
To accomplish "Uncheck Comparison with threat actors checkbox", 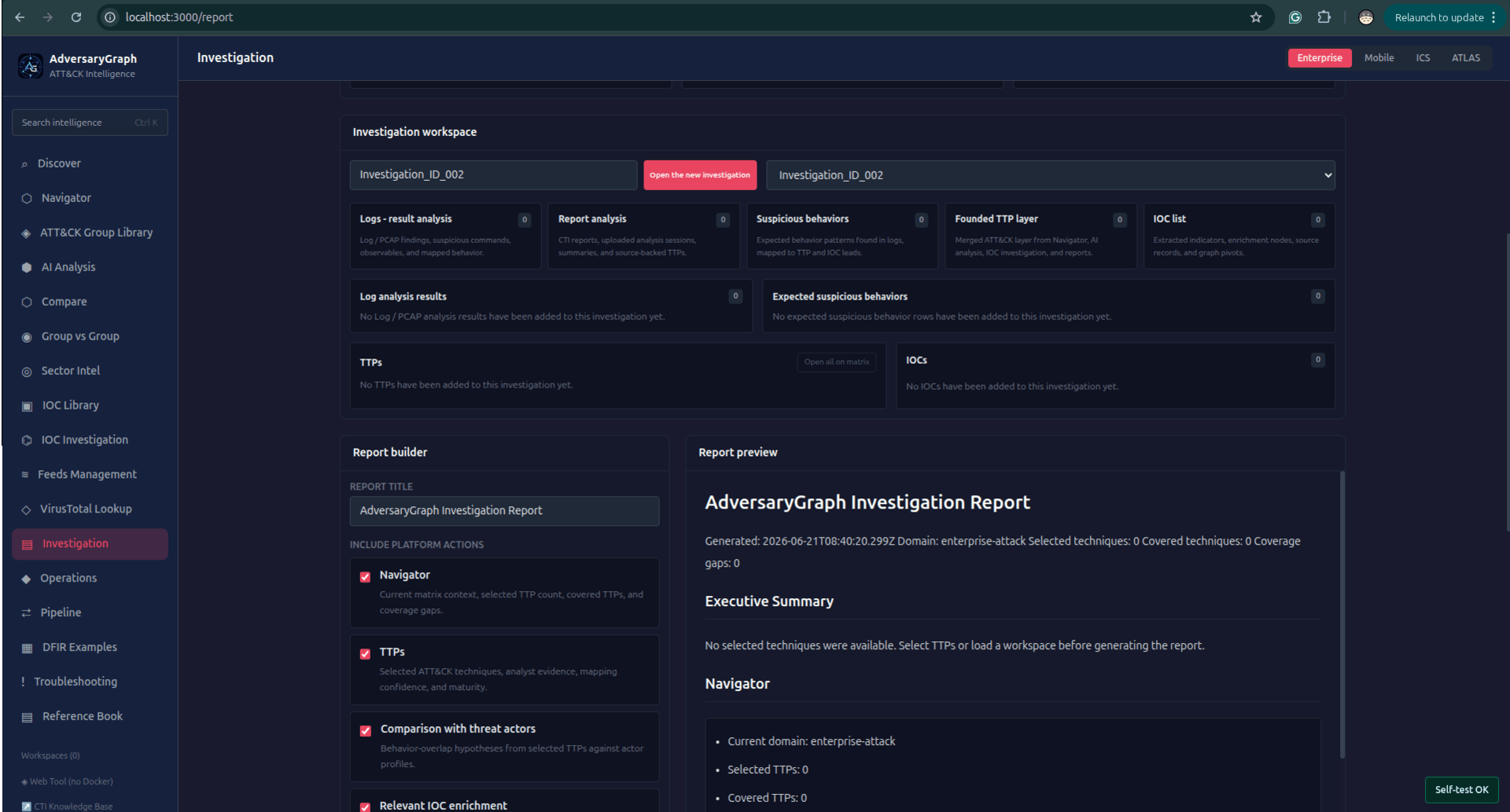I will [366, 731].
